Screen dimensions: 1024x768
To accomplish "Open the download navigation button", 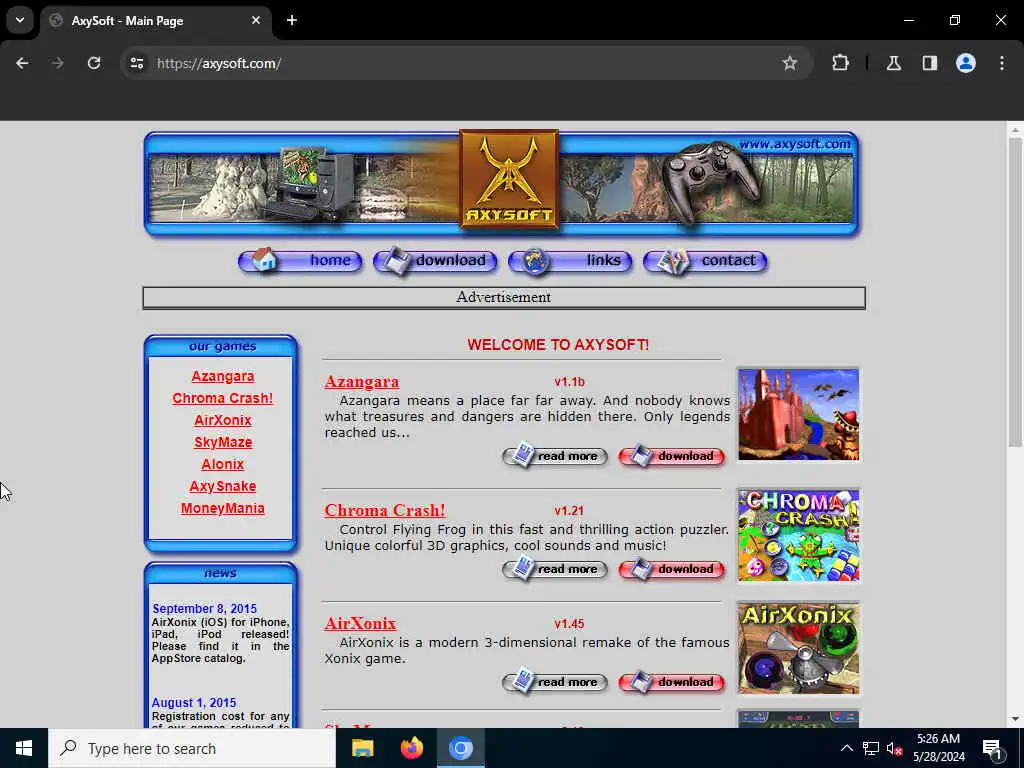I will coord(436,261).
